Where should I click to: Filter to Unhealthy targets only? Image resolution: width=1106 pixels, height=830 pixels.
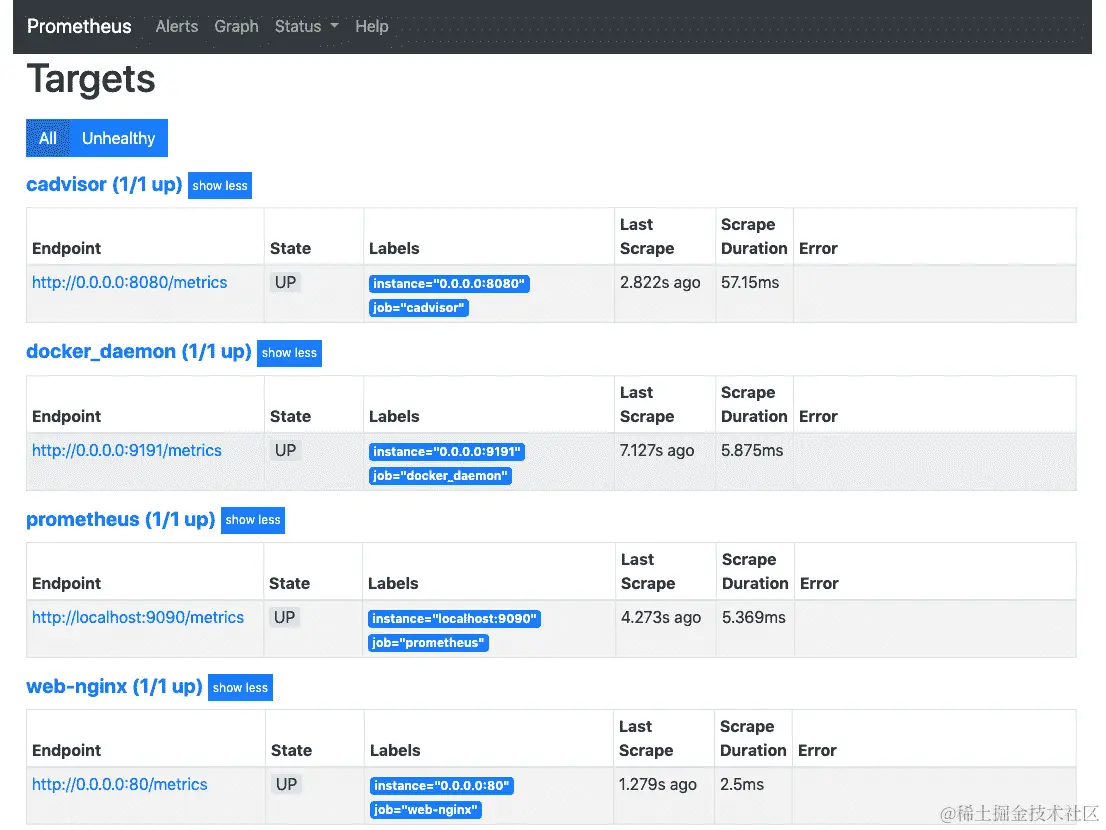point(118,138)
